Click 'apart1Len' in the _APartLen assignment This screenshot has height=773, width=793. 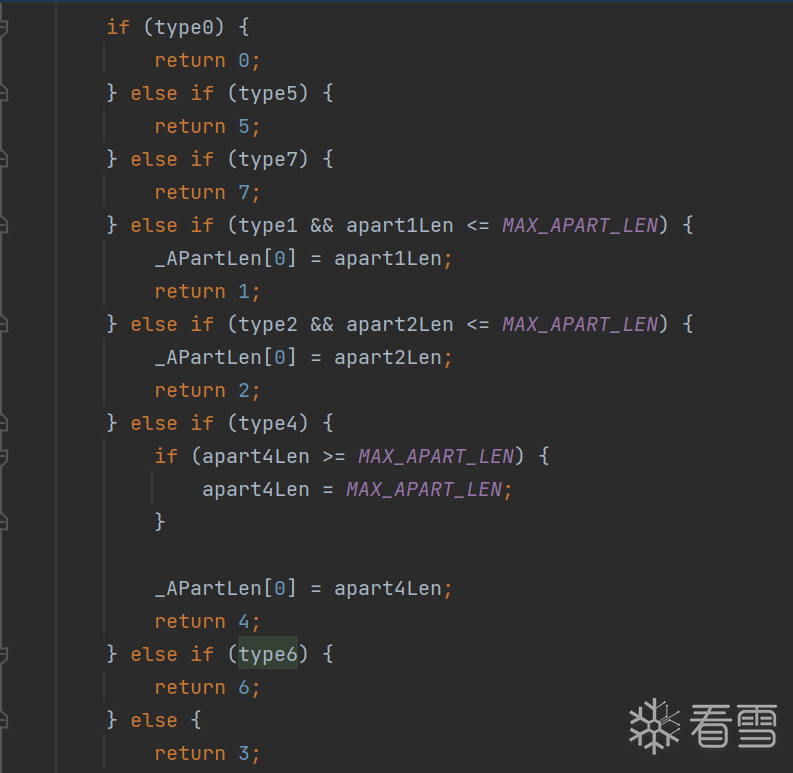(x=387, y=258)
